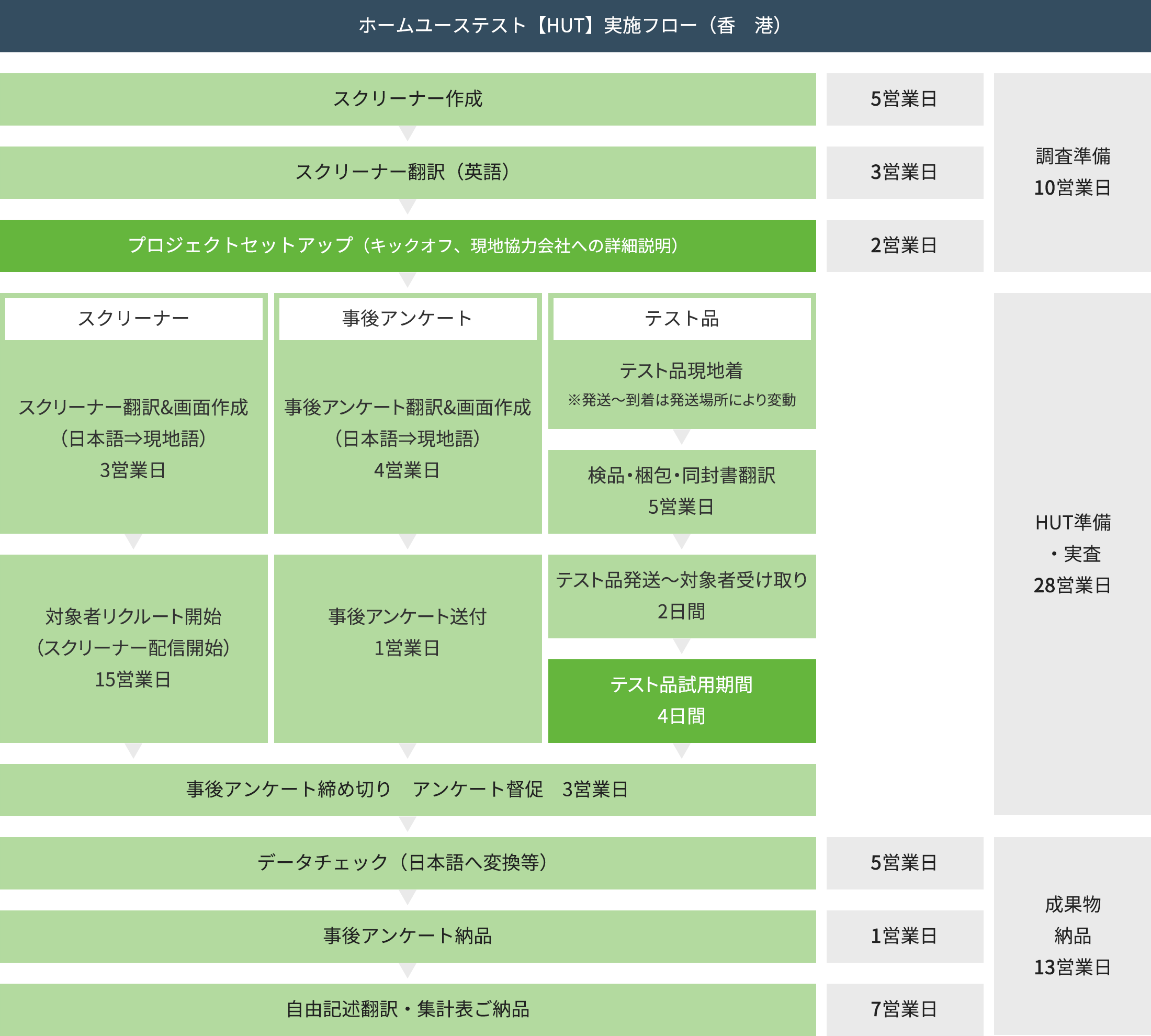Click the スクリーナー翻訳（英語） step bar

click(x=408, y=173)
